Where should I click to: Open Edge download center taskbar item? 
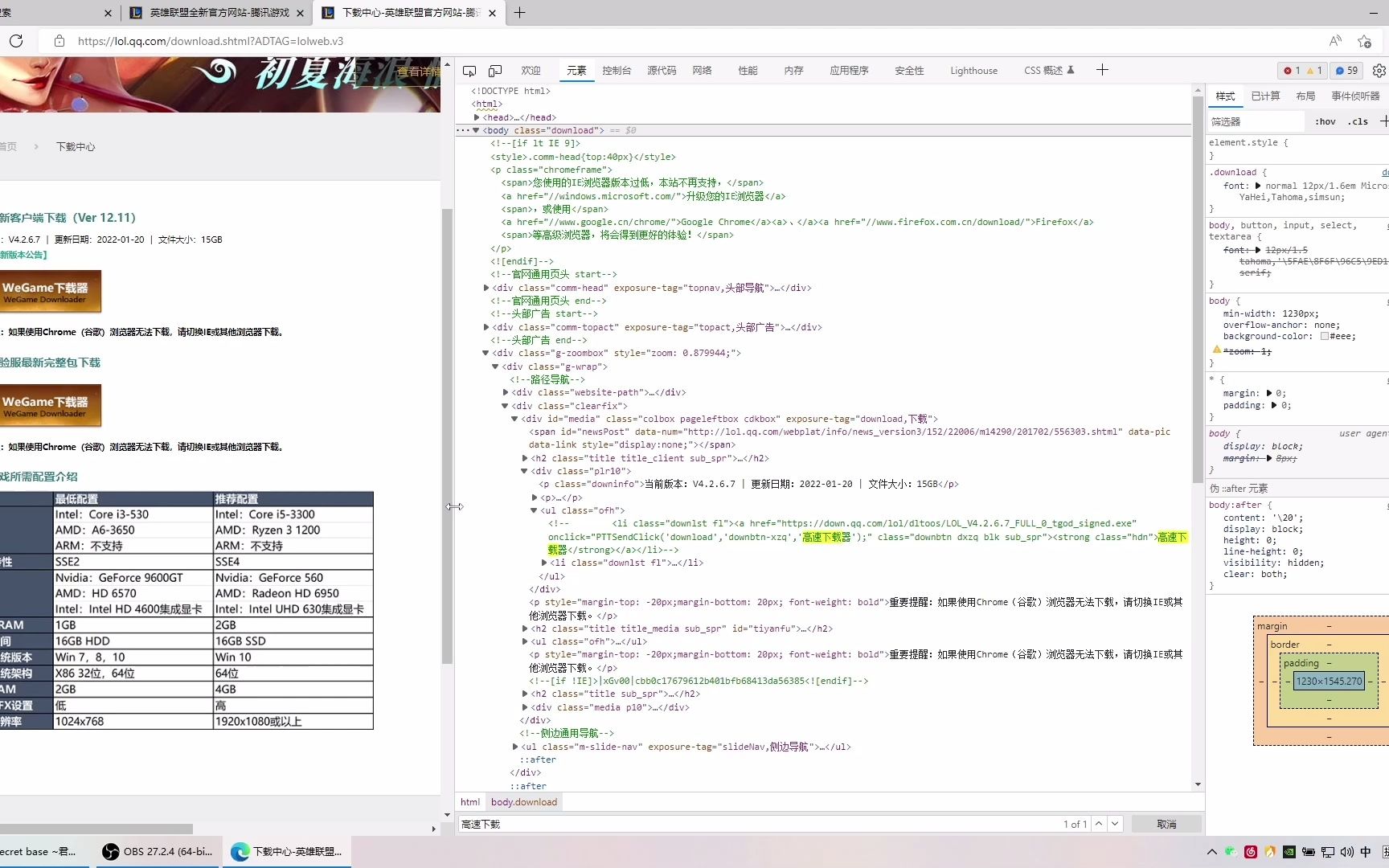coord(287,852)
